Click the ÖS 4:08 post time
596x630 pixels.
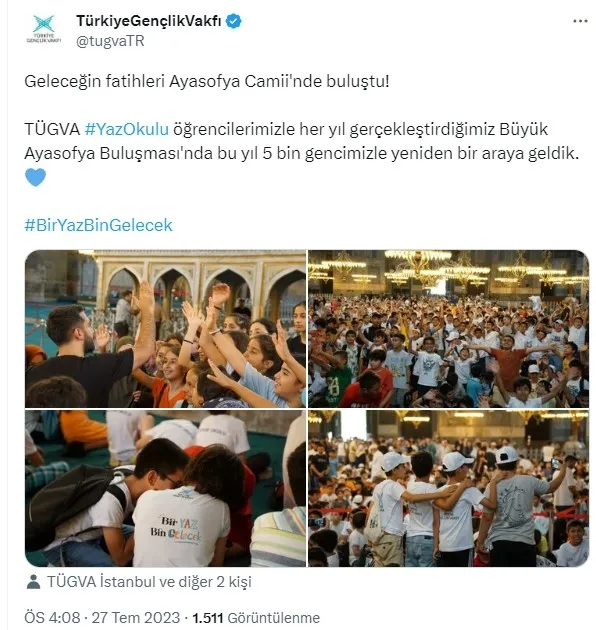click(x=52, y=618)
